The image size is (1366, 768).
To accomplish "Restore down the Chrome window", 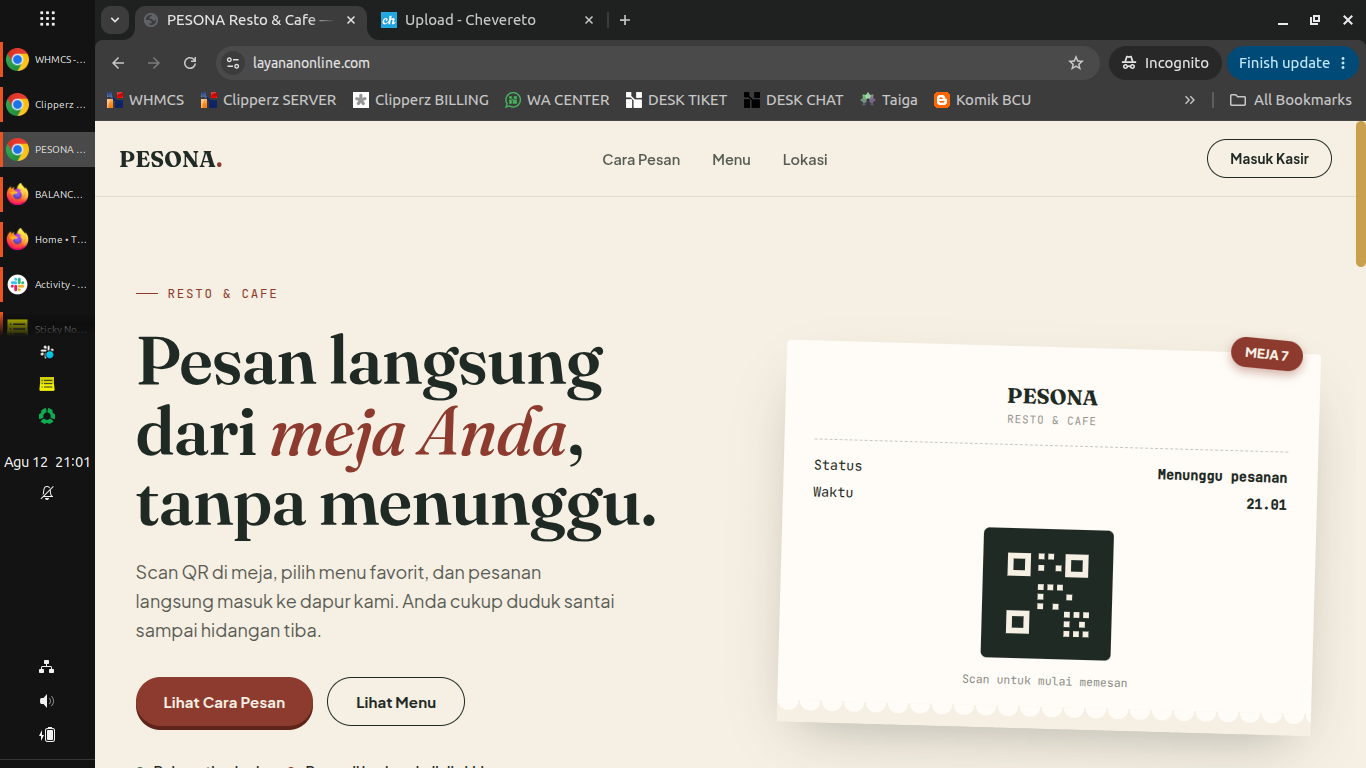I will [x=1315, y=20].
